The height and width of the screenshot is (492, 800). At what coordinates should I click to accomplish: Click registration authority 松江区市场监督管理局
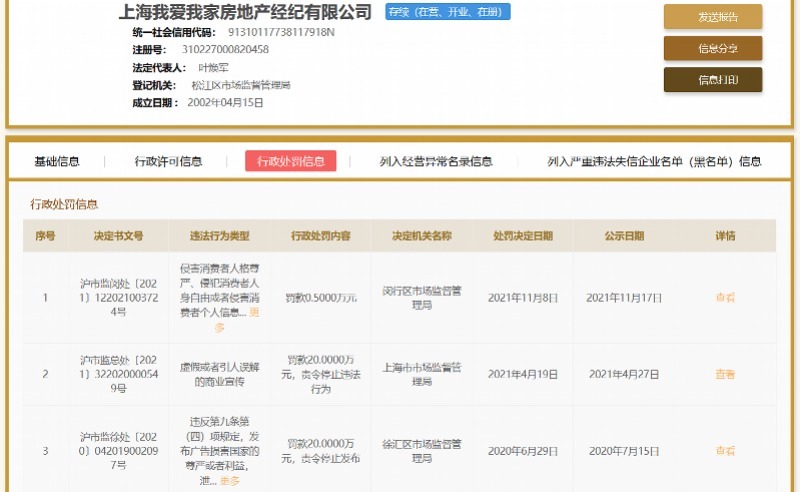point(241,85)
